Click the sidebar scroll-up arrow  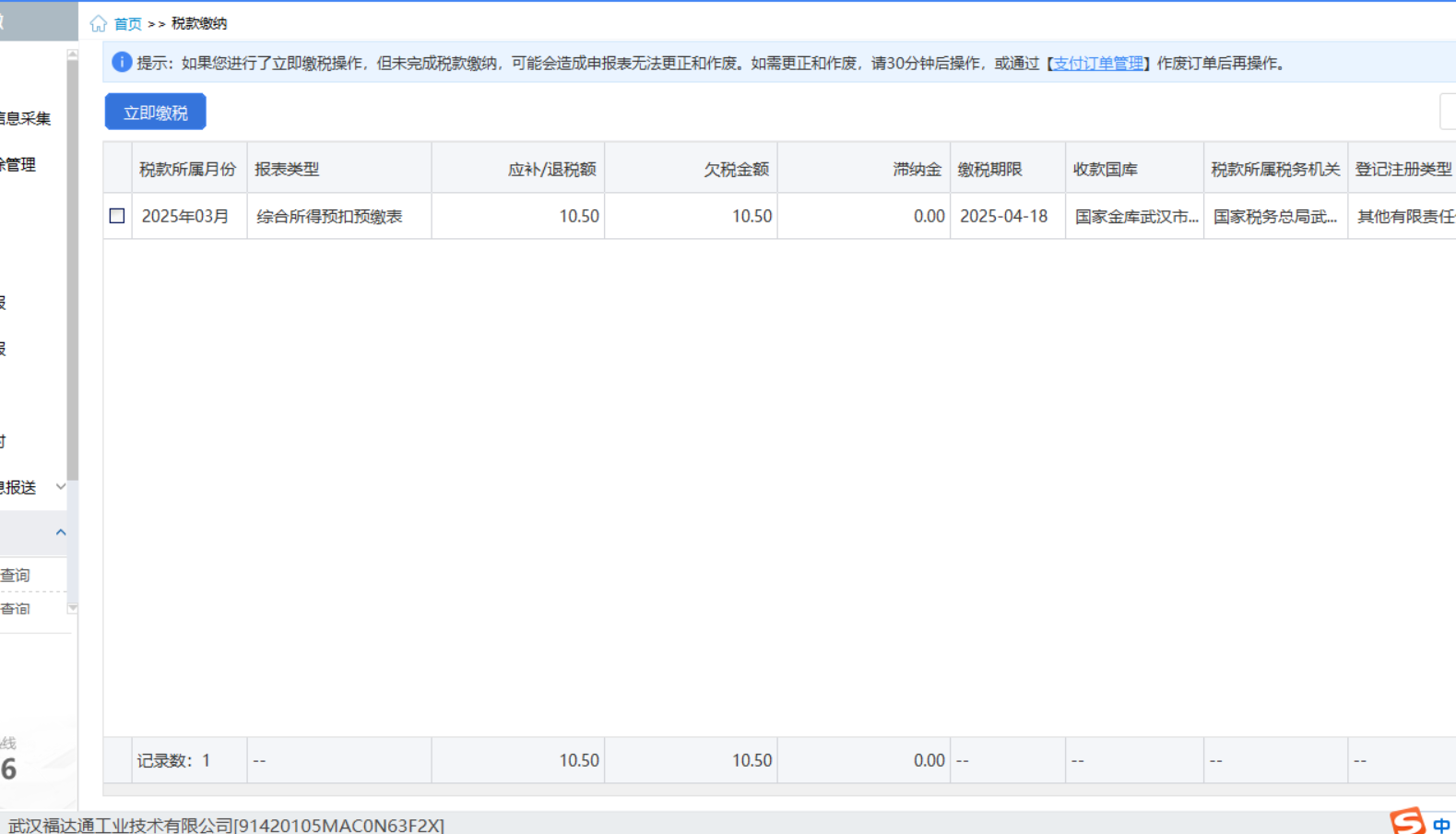73,55
